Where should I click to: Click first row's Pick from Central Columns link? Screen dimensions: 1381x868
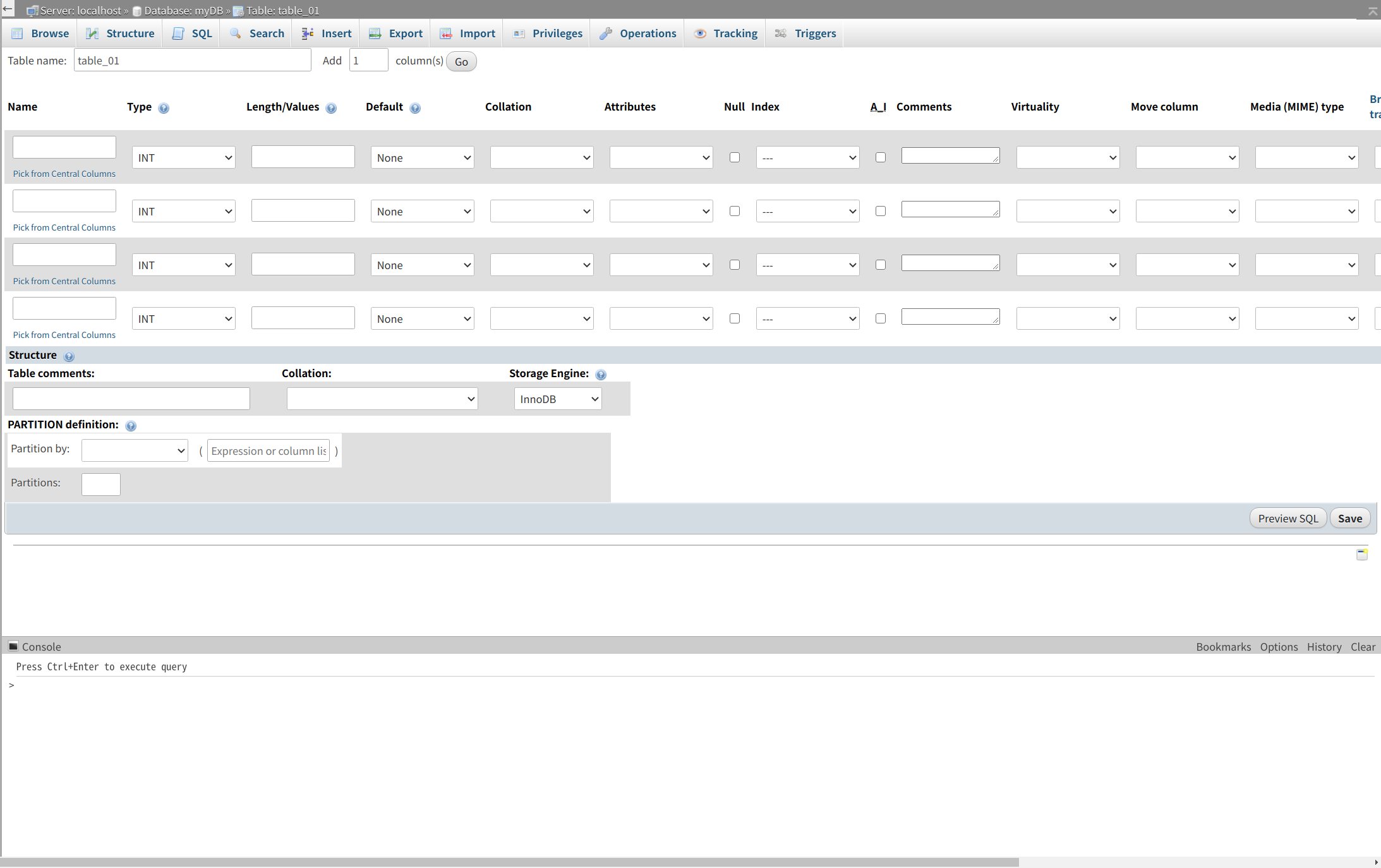[64, 174]
